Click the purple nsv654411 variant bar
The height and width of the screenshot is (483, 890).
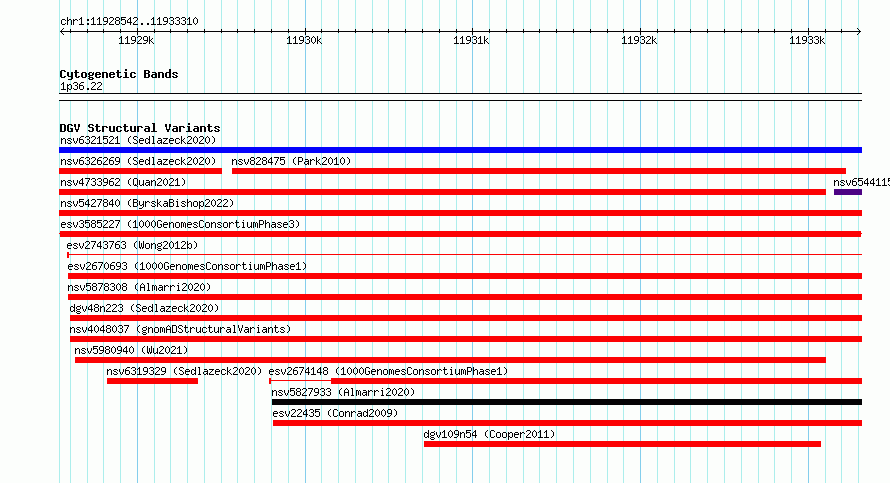tap(848, 192)
